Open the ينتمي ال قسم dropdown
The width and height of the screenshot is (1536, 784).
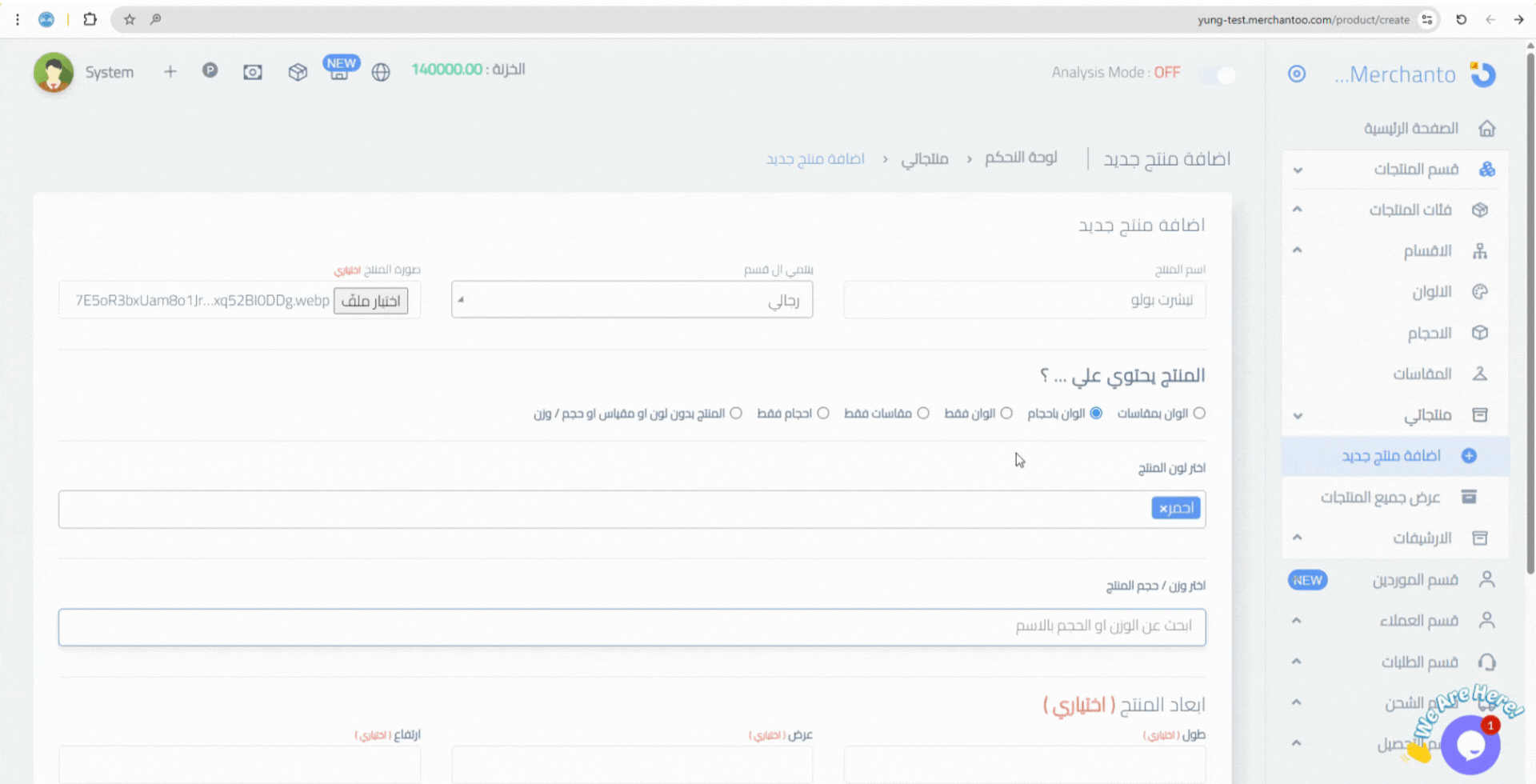(x=632, y=299)
